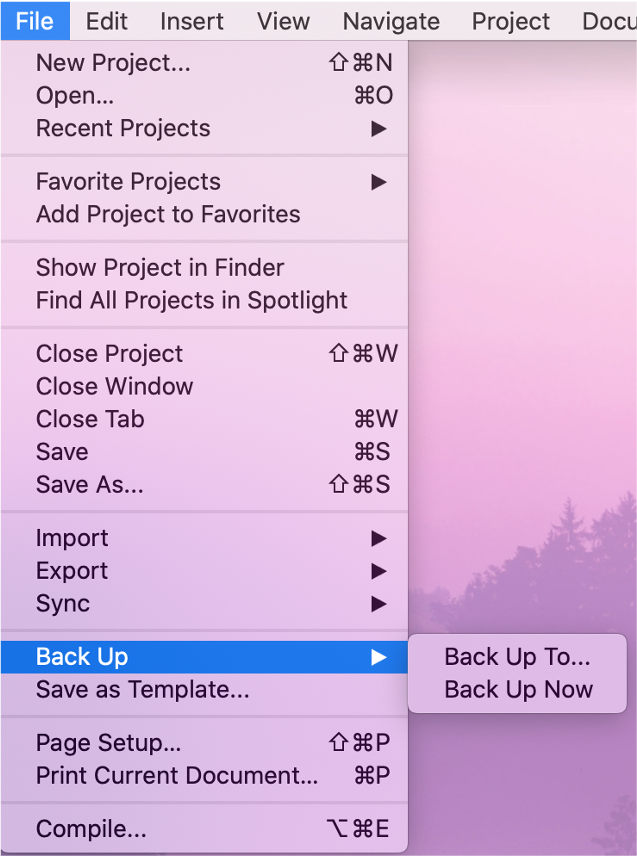Select Compile... menu item
The height and width of the screenshot is (856, 637).
click(x=204, y=829)
